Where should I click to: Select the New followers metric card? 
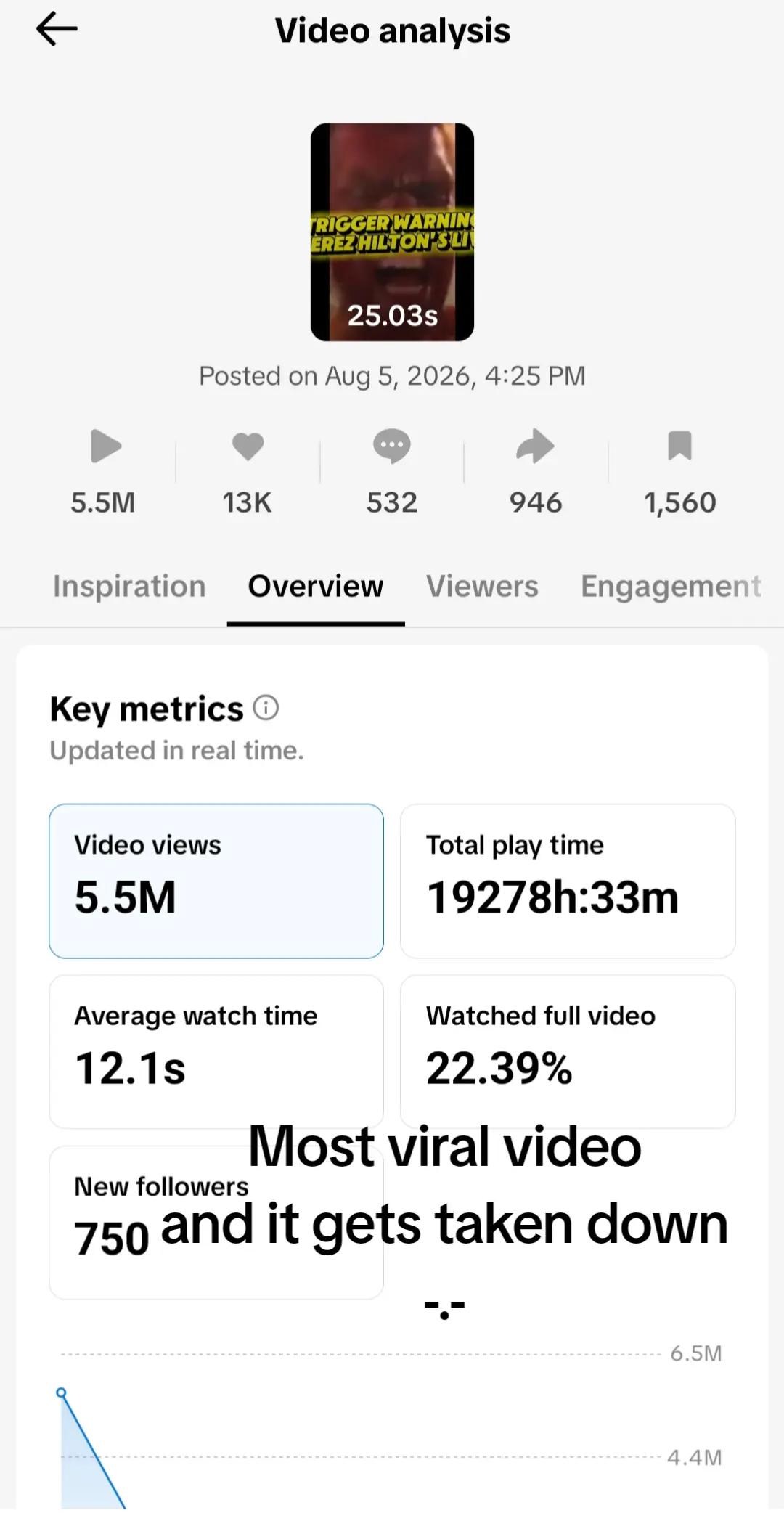click(216, 1223)
